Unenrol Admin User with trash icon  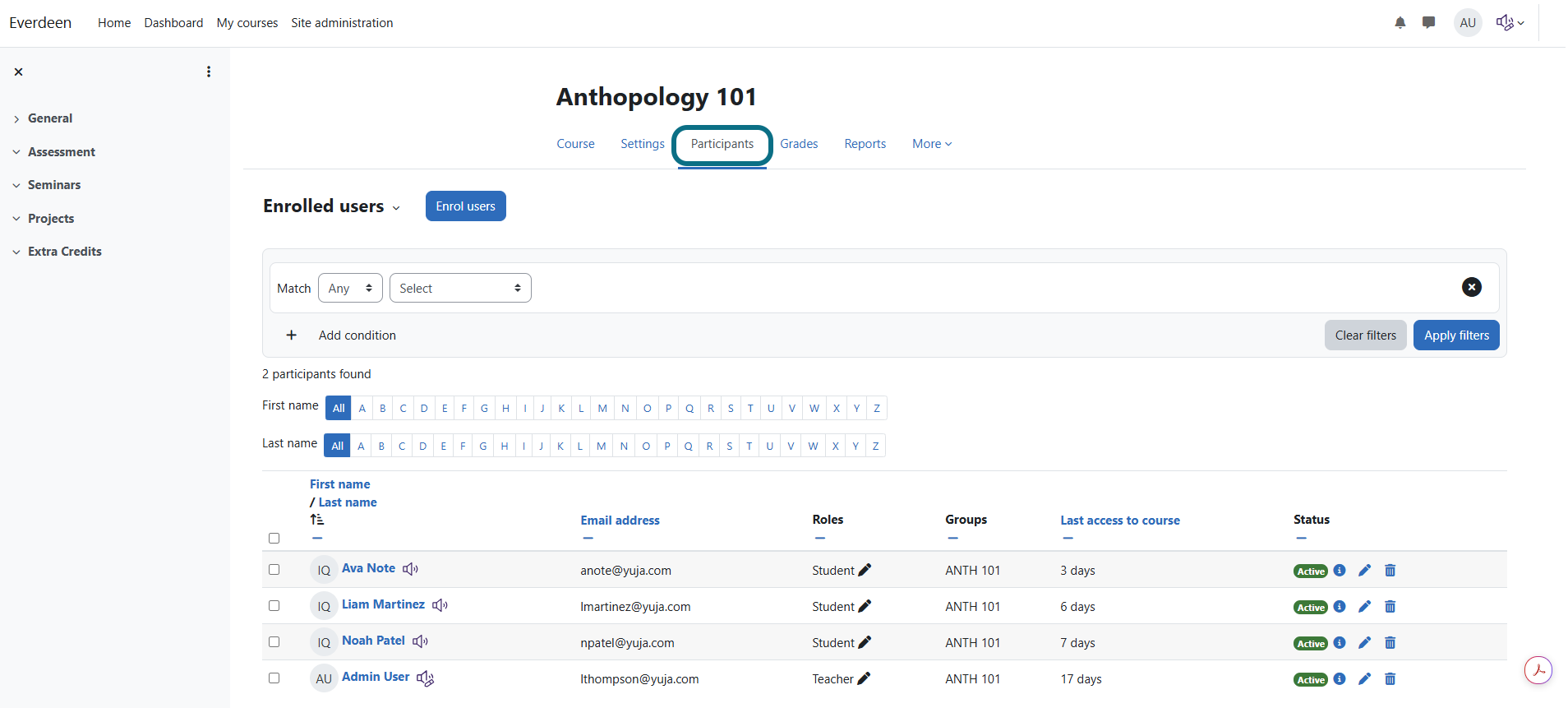click(x=1390, y=679)
